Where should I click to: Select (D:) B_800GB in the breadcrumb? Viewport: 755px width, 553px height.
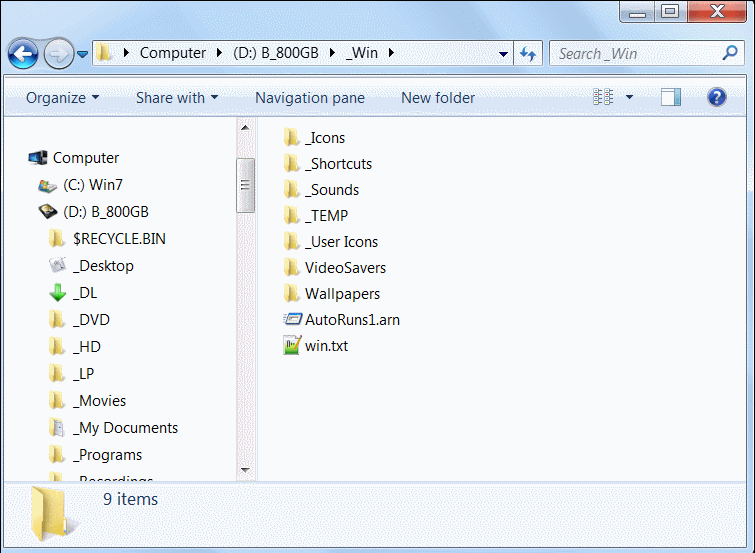(275, 53)
